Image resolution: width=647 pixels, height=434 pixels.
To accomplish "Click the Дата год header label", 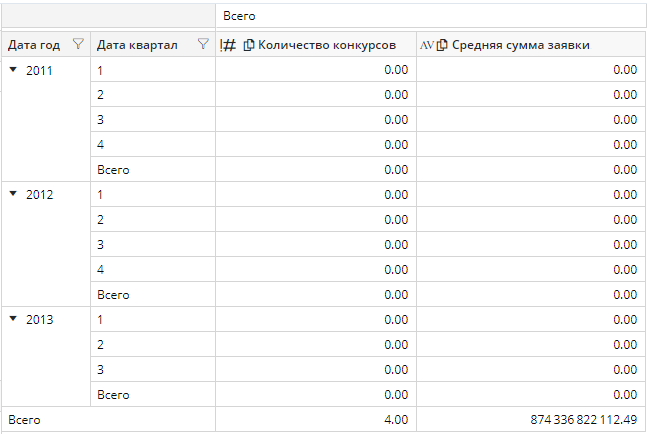I will [x=35, y=45].
